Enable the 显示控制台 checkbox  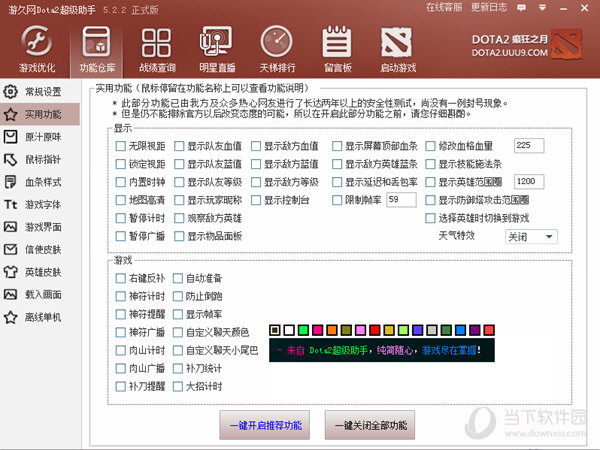[x=256, y=200]
